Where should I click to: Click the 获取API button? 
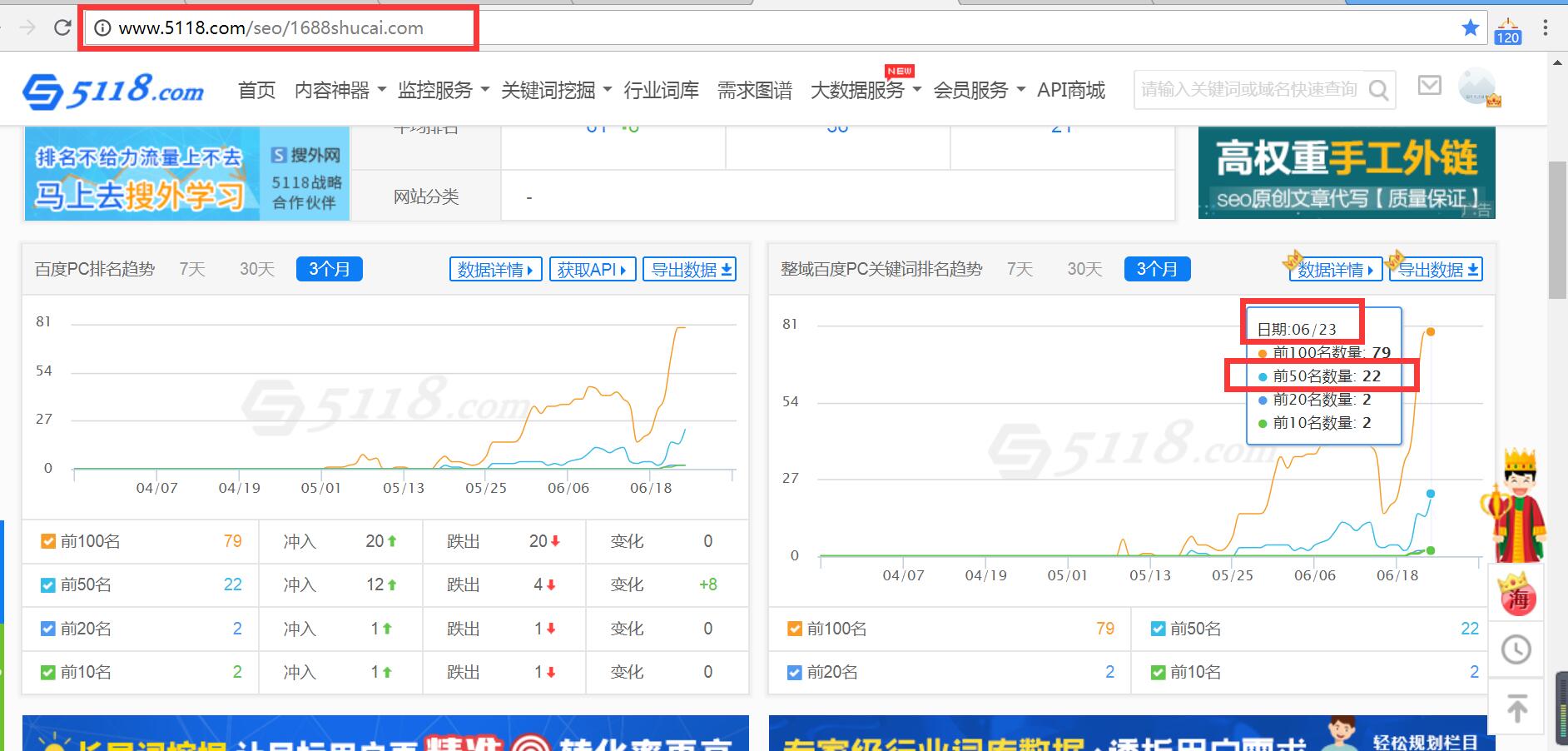(x=592, y=268)
